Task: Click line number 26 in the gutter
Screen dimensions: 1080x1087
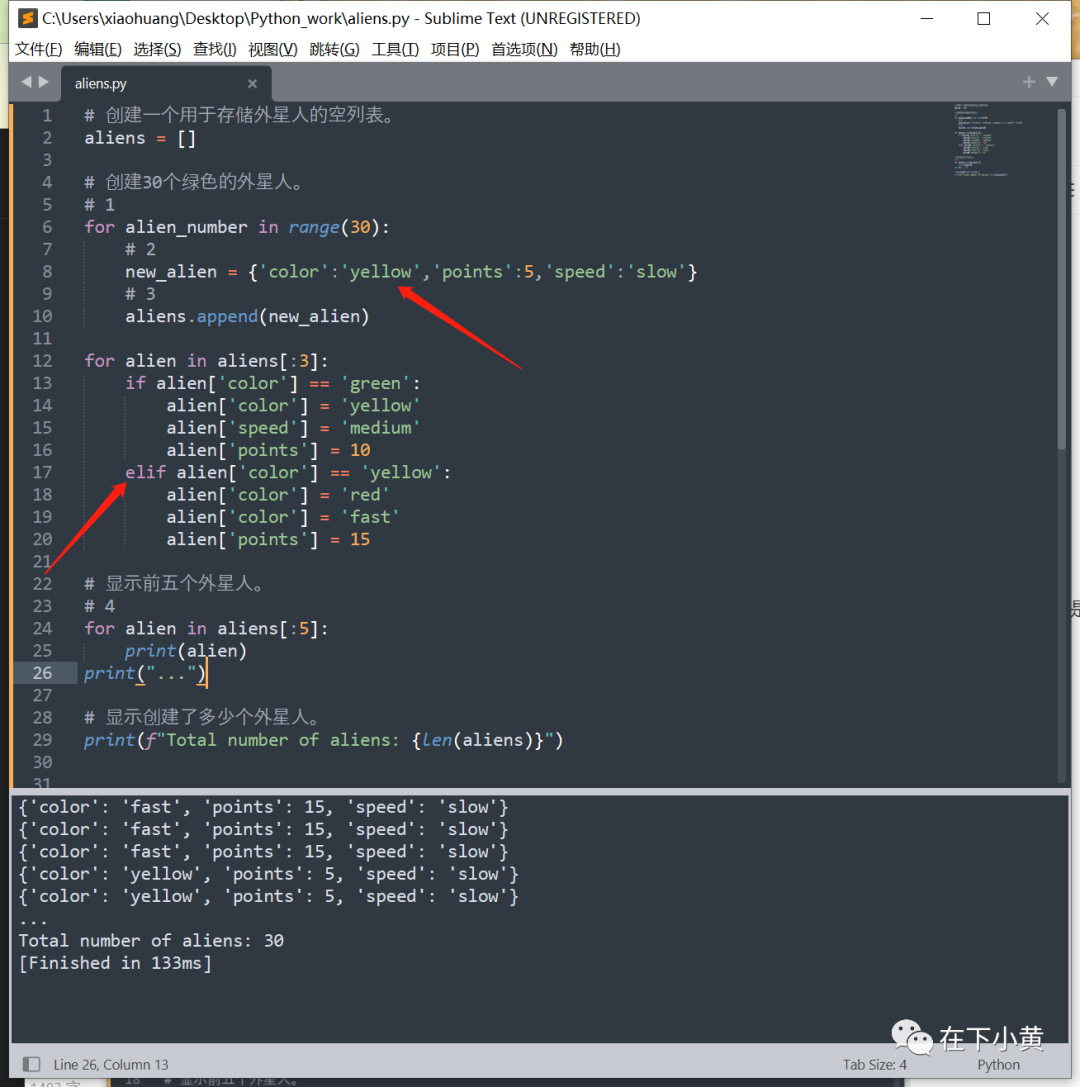Action: coord(42,672)
